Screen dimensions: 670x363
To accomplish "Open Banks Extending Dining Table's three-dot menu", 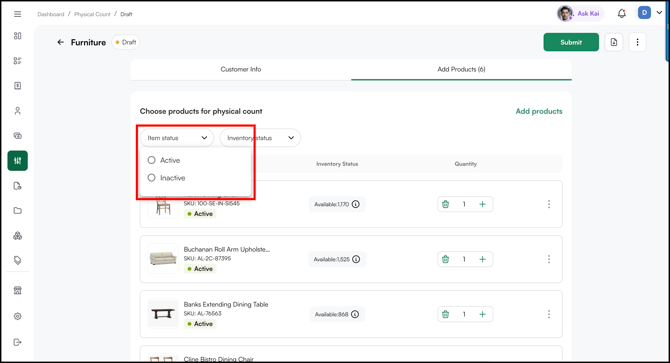I will (x=549, y=314).
